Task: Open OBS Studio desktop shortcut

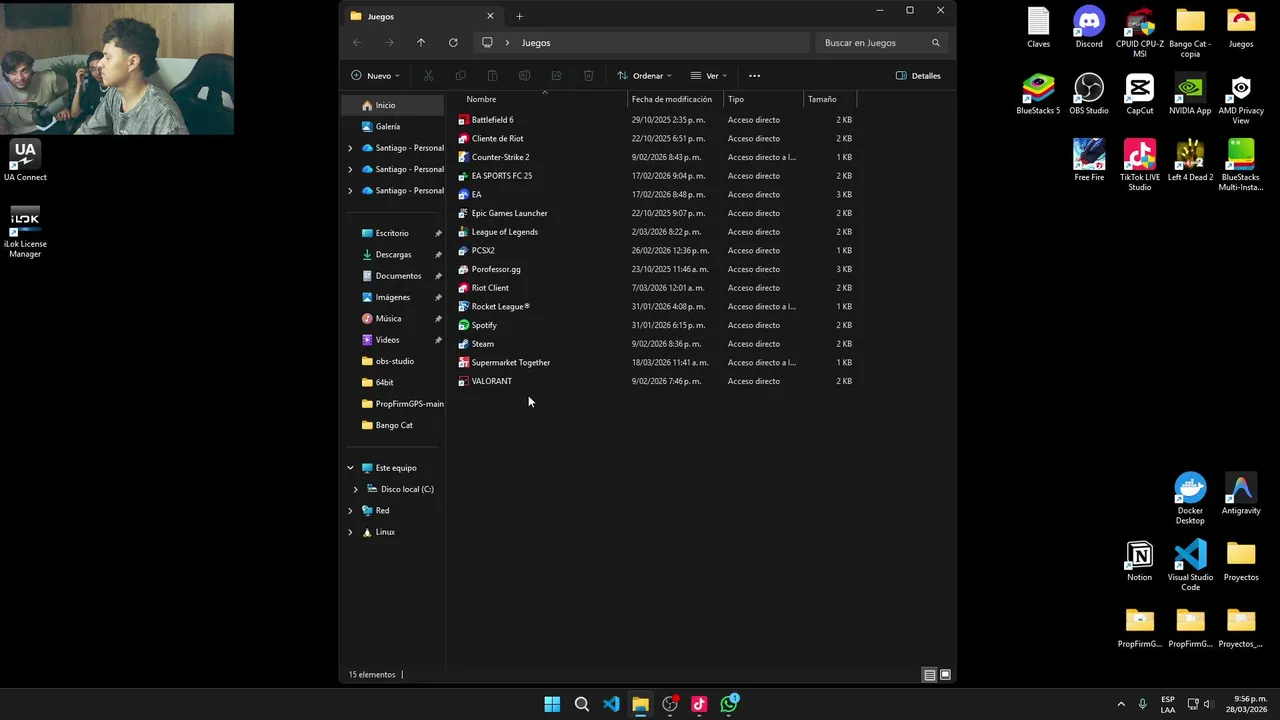Action: pyautogui.click(x=1089, y=94)
